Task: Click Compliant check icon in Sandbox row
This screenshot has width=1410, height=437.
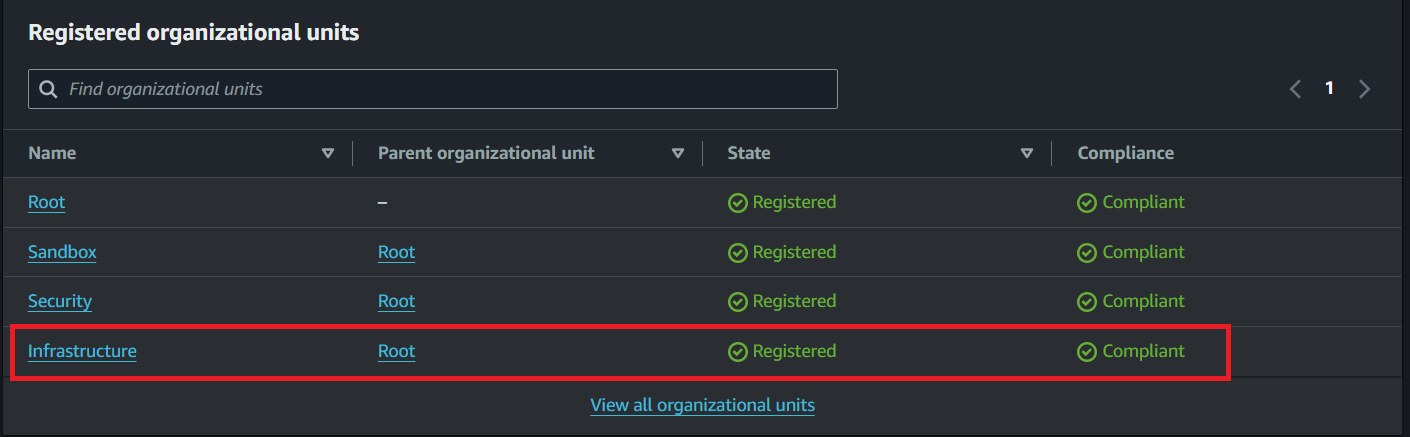Action: pos(1087,253)
